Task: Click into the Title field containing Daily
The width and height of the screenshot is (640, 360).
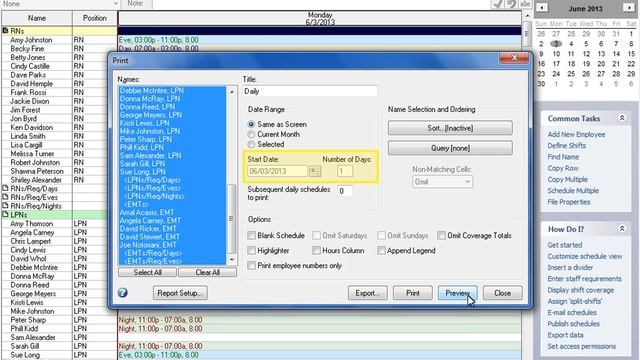Action: tap(310, 91)
